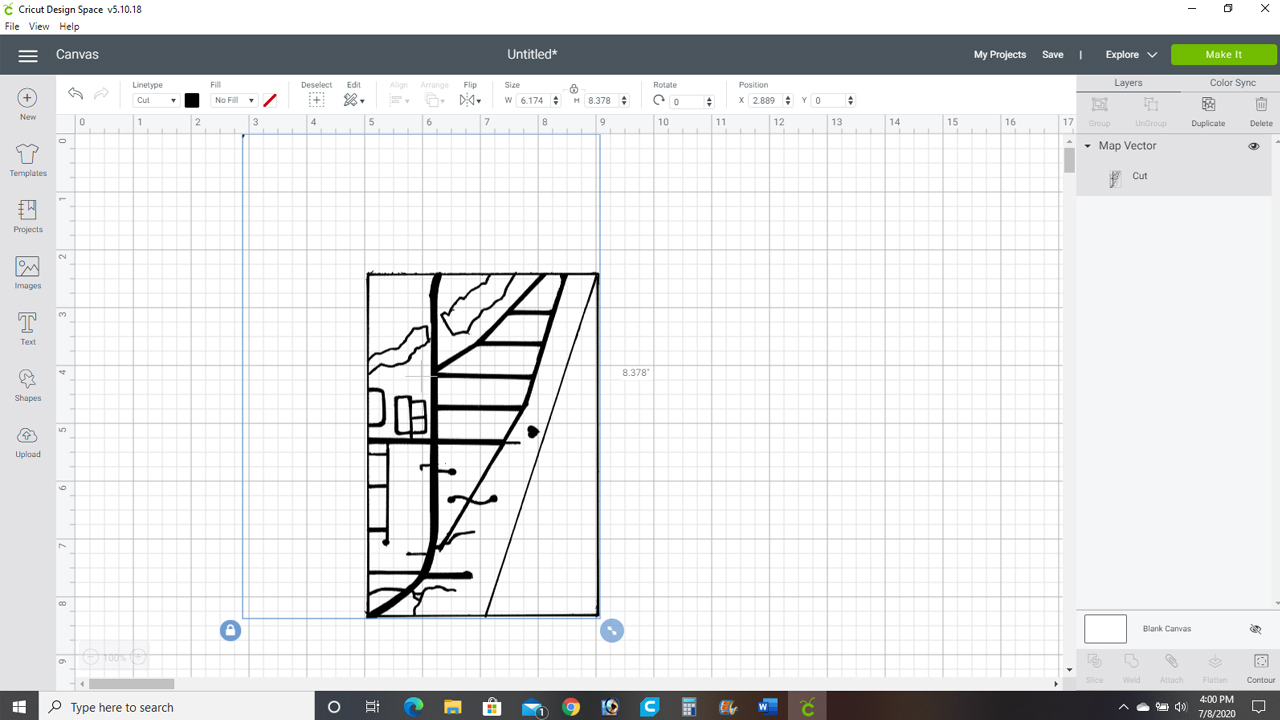This screenshot has width=1280, height=720.
Task: Open the Cortana circle on the taskbar
Action: pos(334,707)
